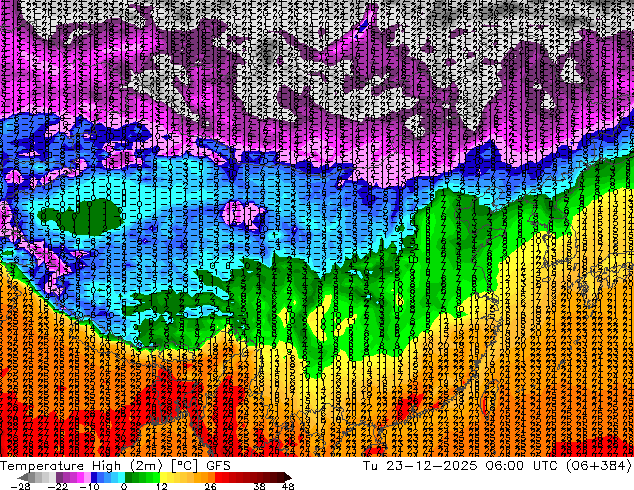634x490 pixels.
Task: Click the grey left arrow end of legend
Action: coord(22,477)
